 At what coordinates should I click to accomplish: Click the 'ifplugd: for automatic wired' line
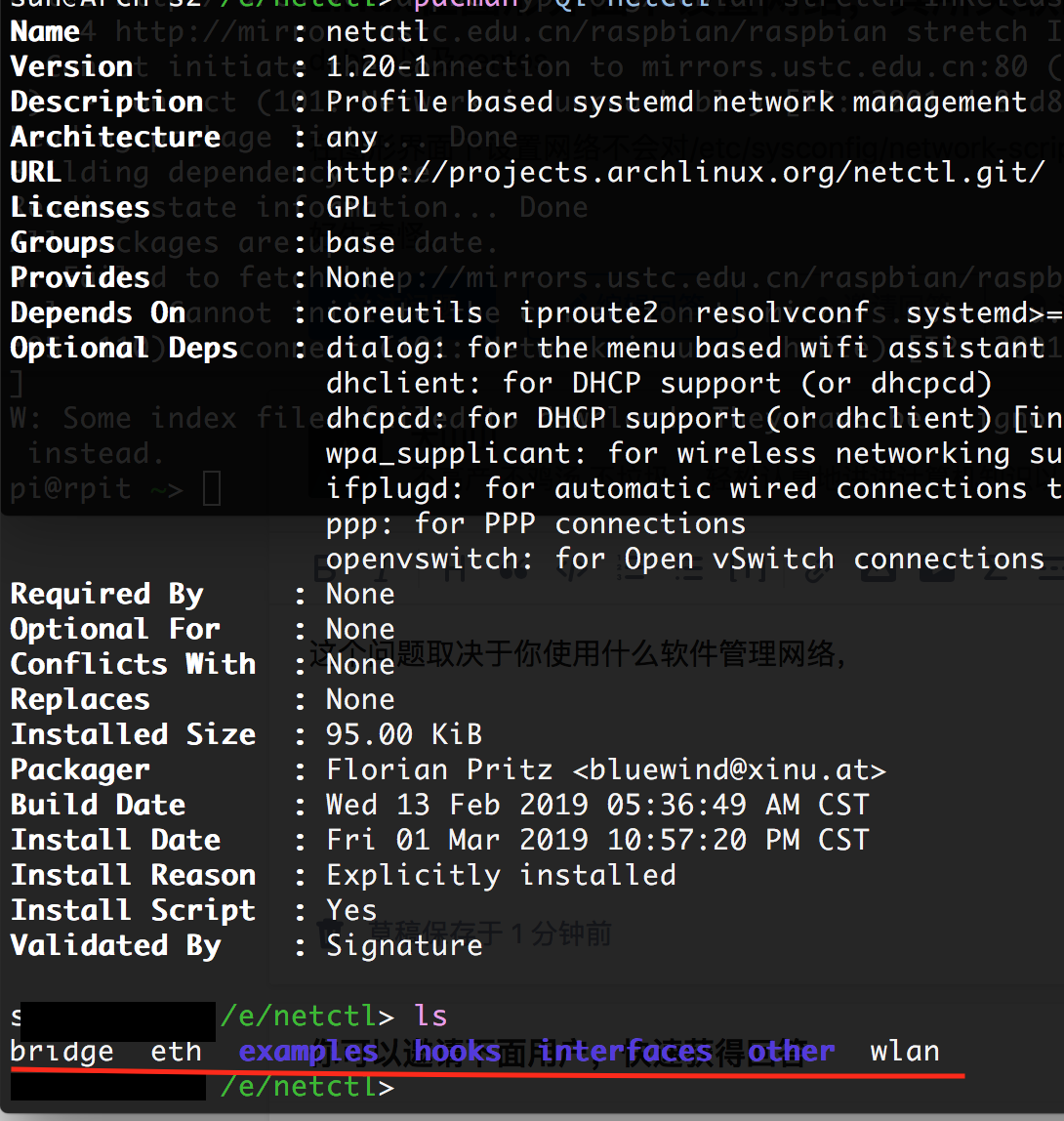(695, 487)
